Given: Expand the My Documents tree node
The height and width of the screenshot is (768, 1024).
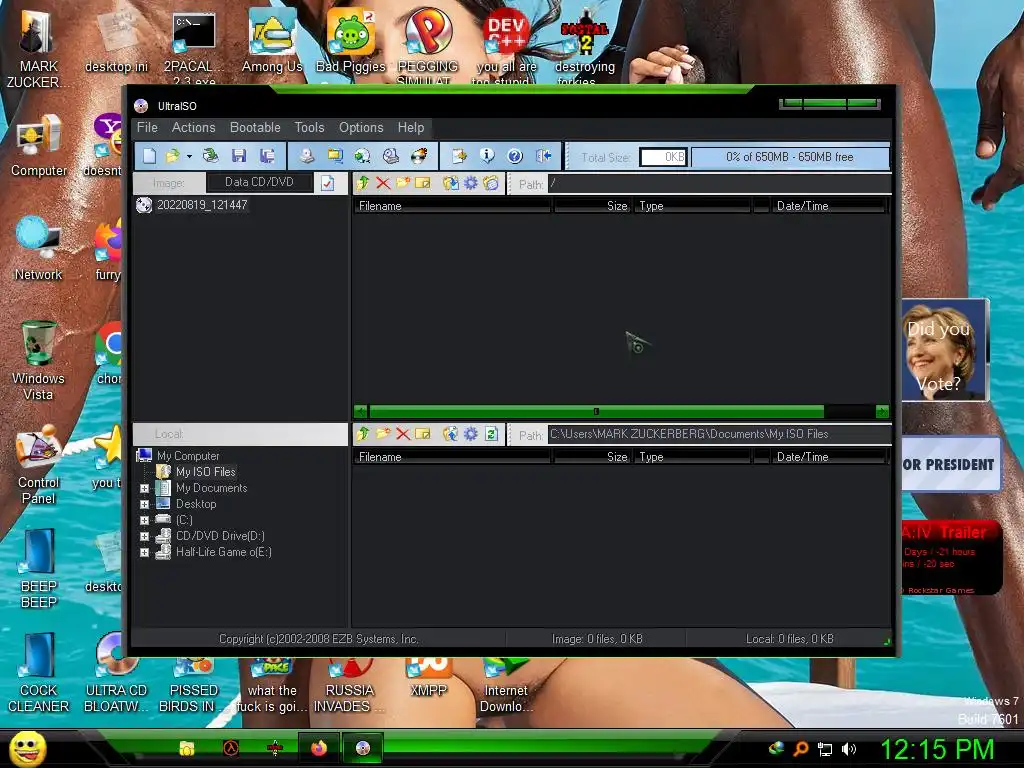Looking at the screenshot, I should click(144, 488).
